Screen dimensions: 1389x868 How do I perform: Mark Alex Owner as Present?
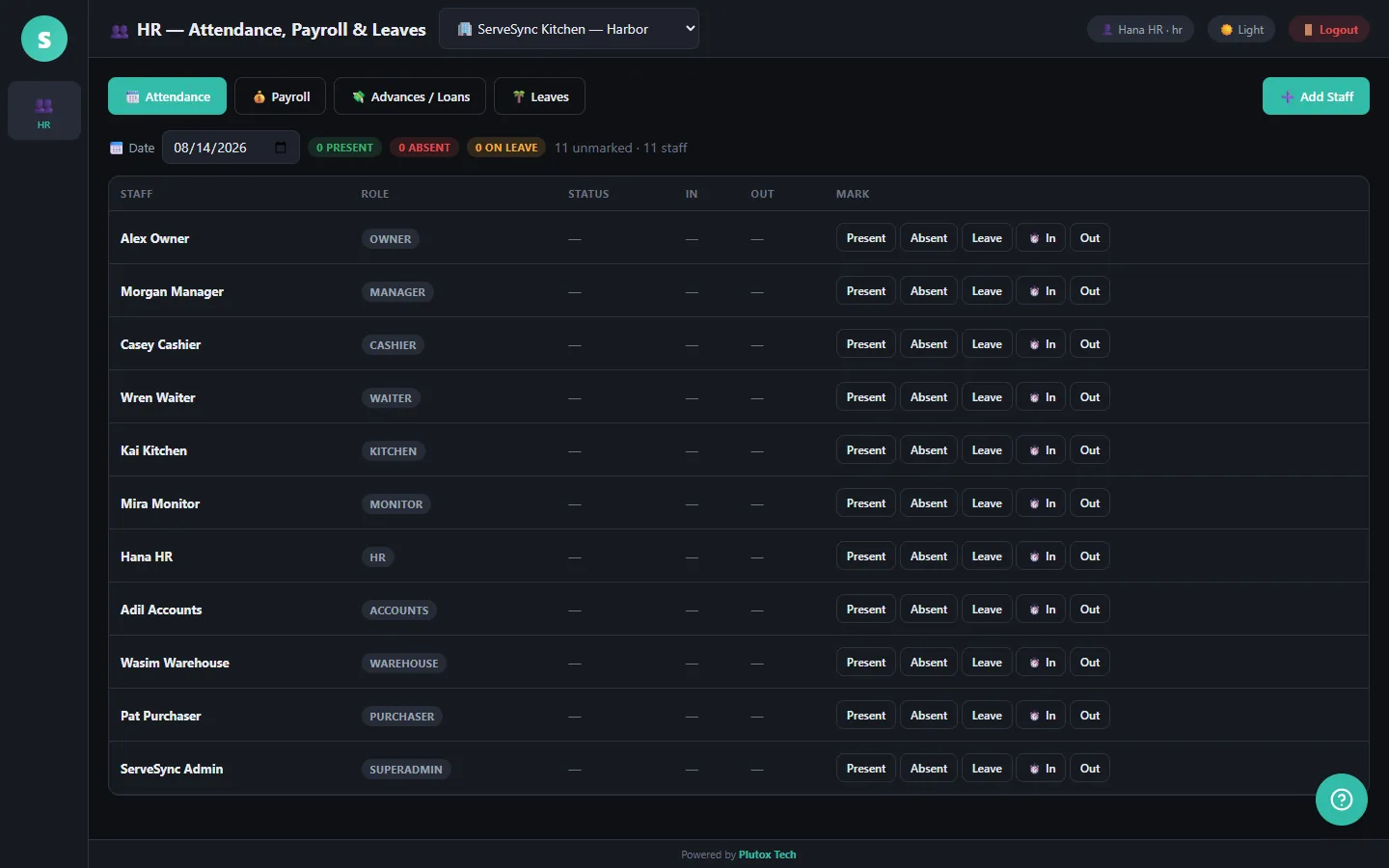tap(866, 238)
